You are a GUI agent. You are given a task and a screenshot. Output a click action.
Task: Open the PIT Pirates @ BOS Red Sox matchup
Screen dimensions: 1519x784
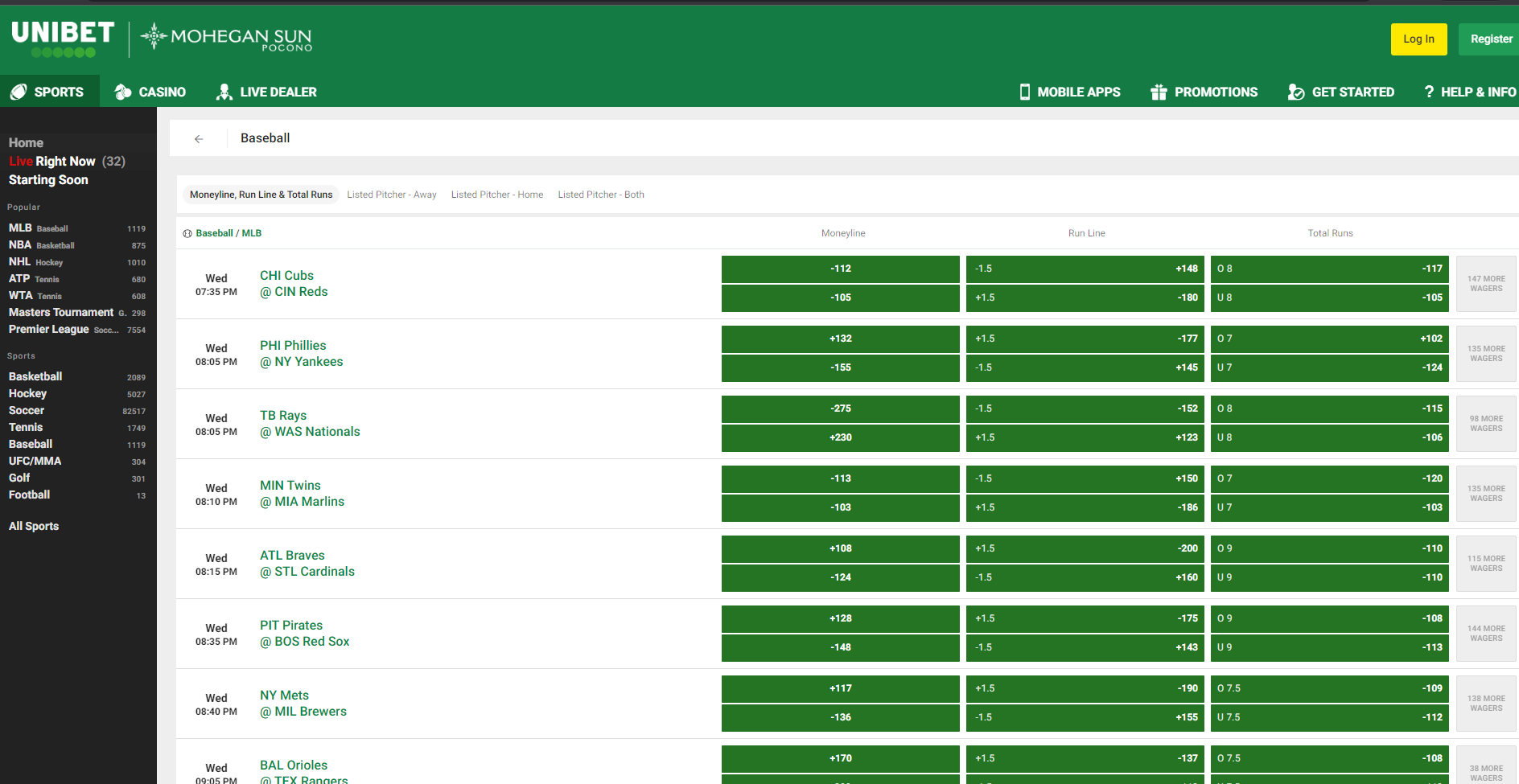click(304, 634)
